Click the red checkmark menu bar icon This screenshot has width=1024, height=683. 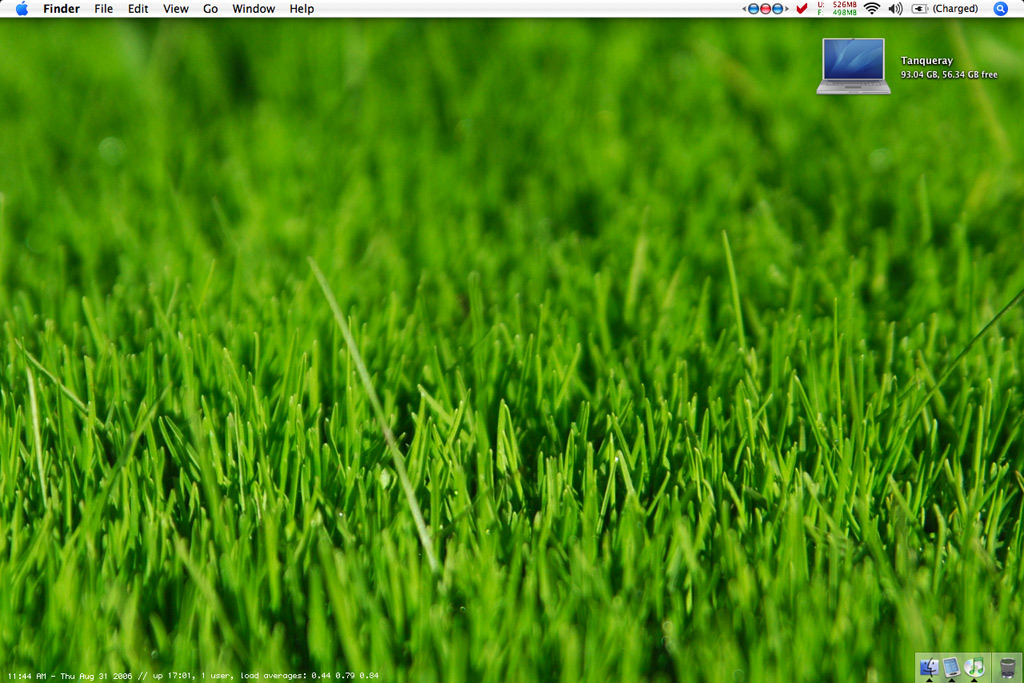tap(801, 8)
